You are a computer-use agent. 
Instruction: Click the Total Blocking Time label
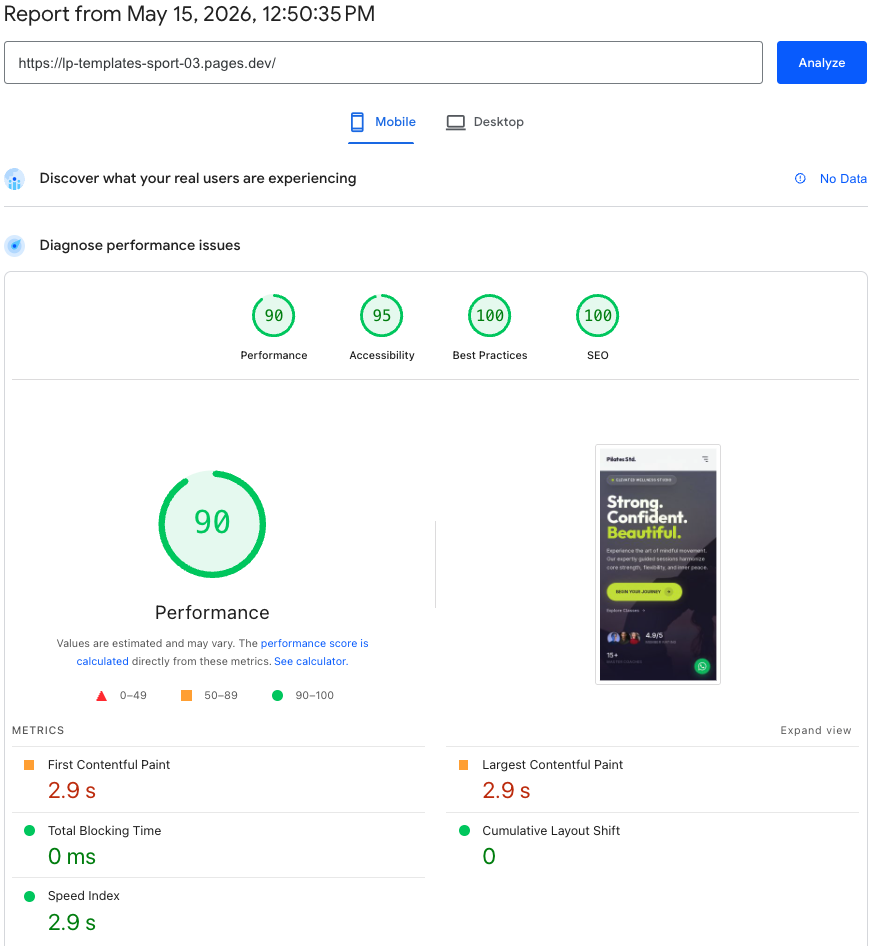click(x=104, y=831)
